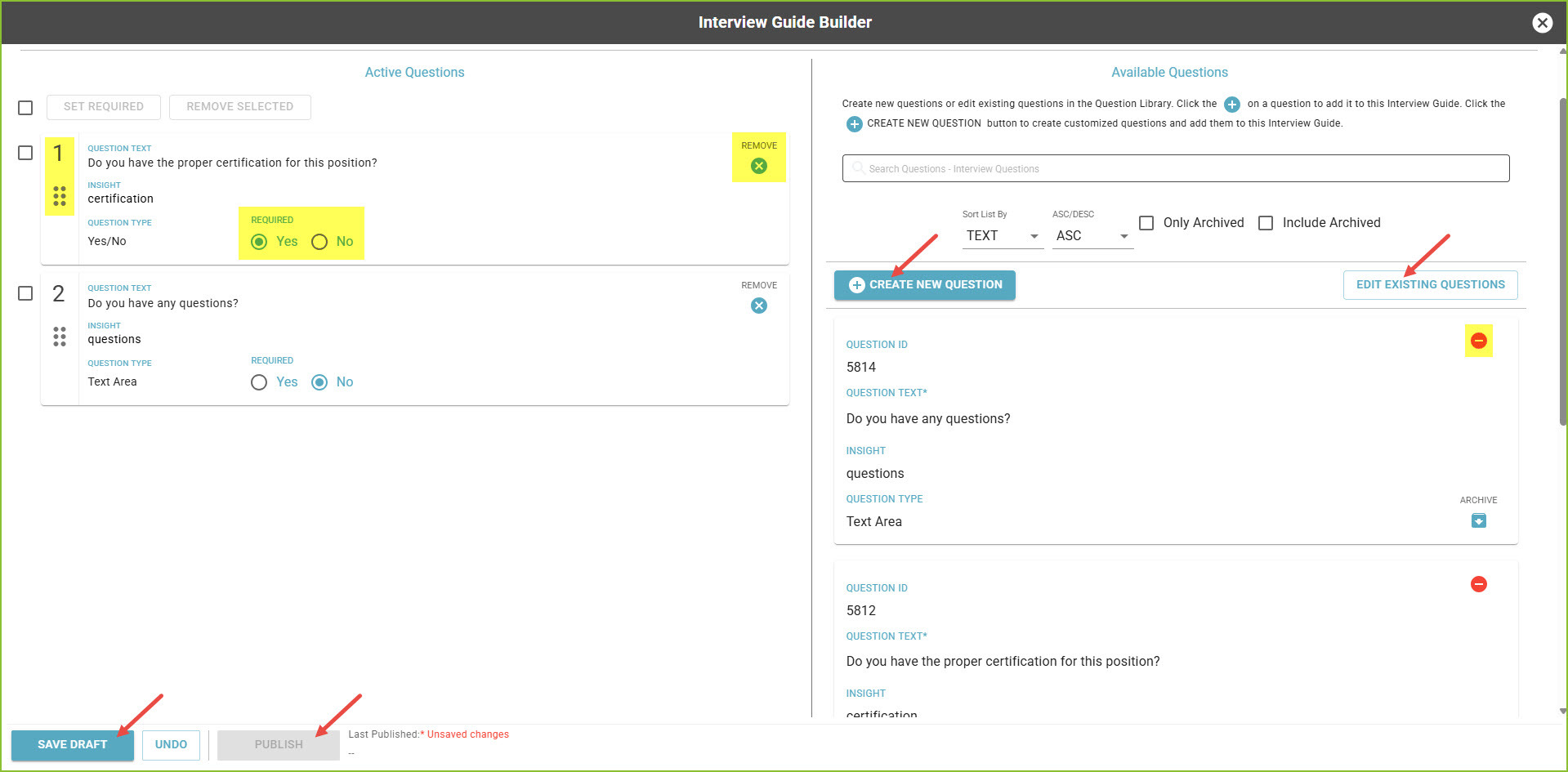Click question ID 5814 text
This screenshot has height=772, width=1568.
(861, 368)
